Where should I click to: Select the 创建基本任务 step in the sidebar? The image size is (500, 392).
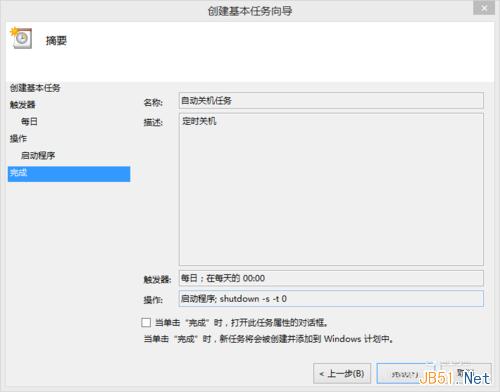(35, 88)
